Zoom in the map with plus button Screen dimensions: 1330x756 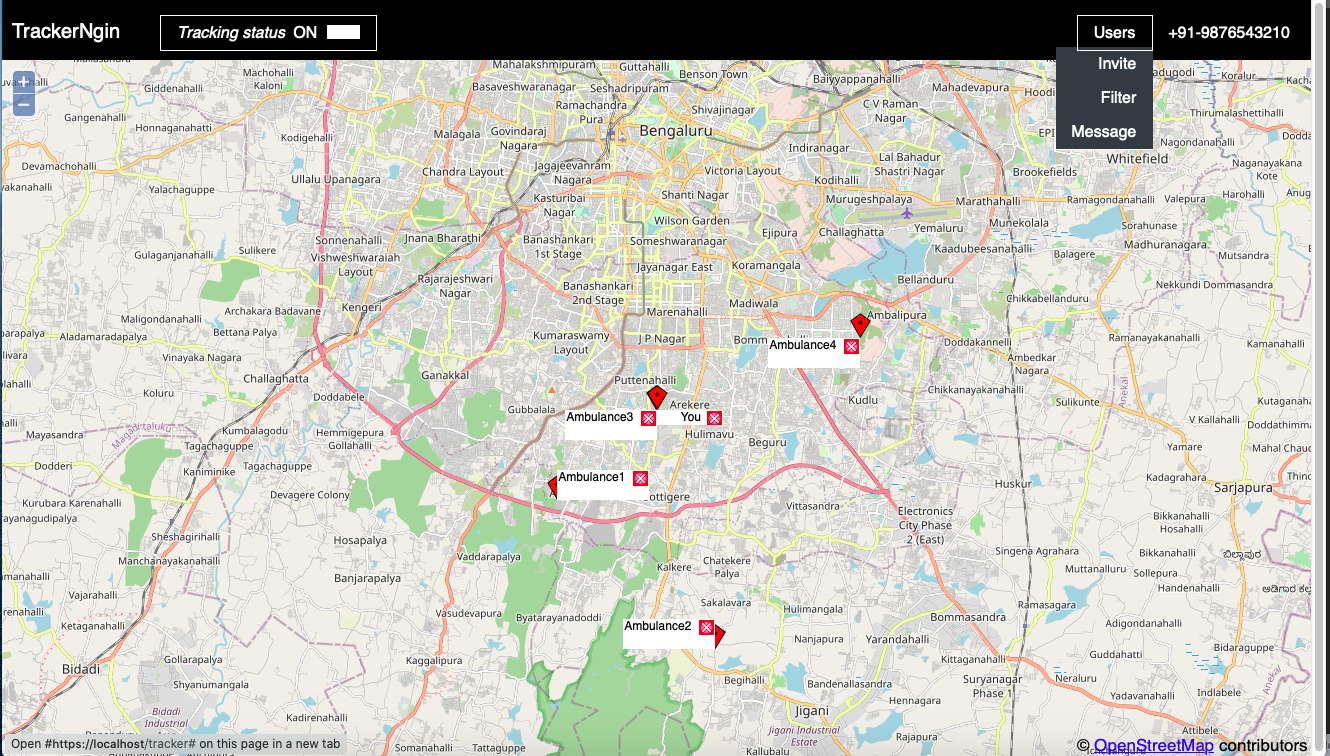(25, 82)
